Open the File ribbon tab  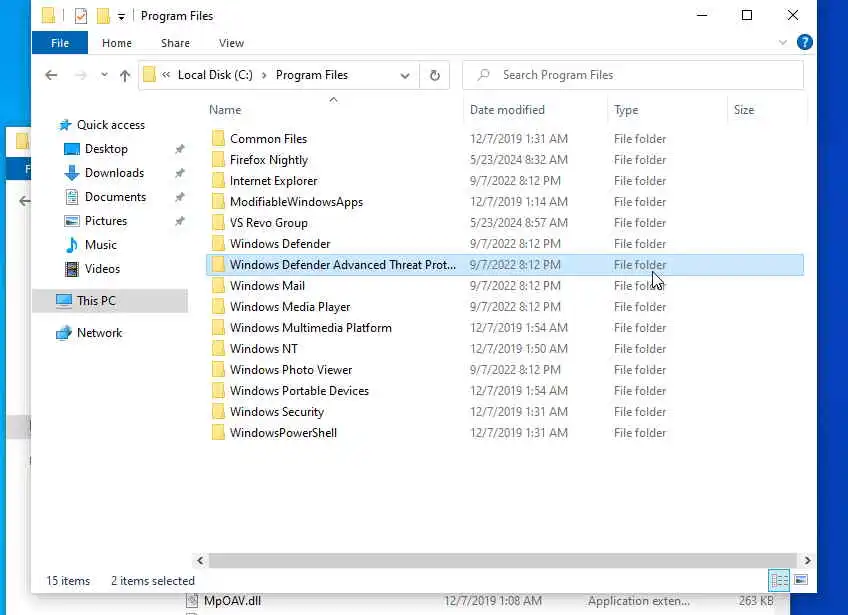60,43
